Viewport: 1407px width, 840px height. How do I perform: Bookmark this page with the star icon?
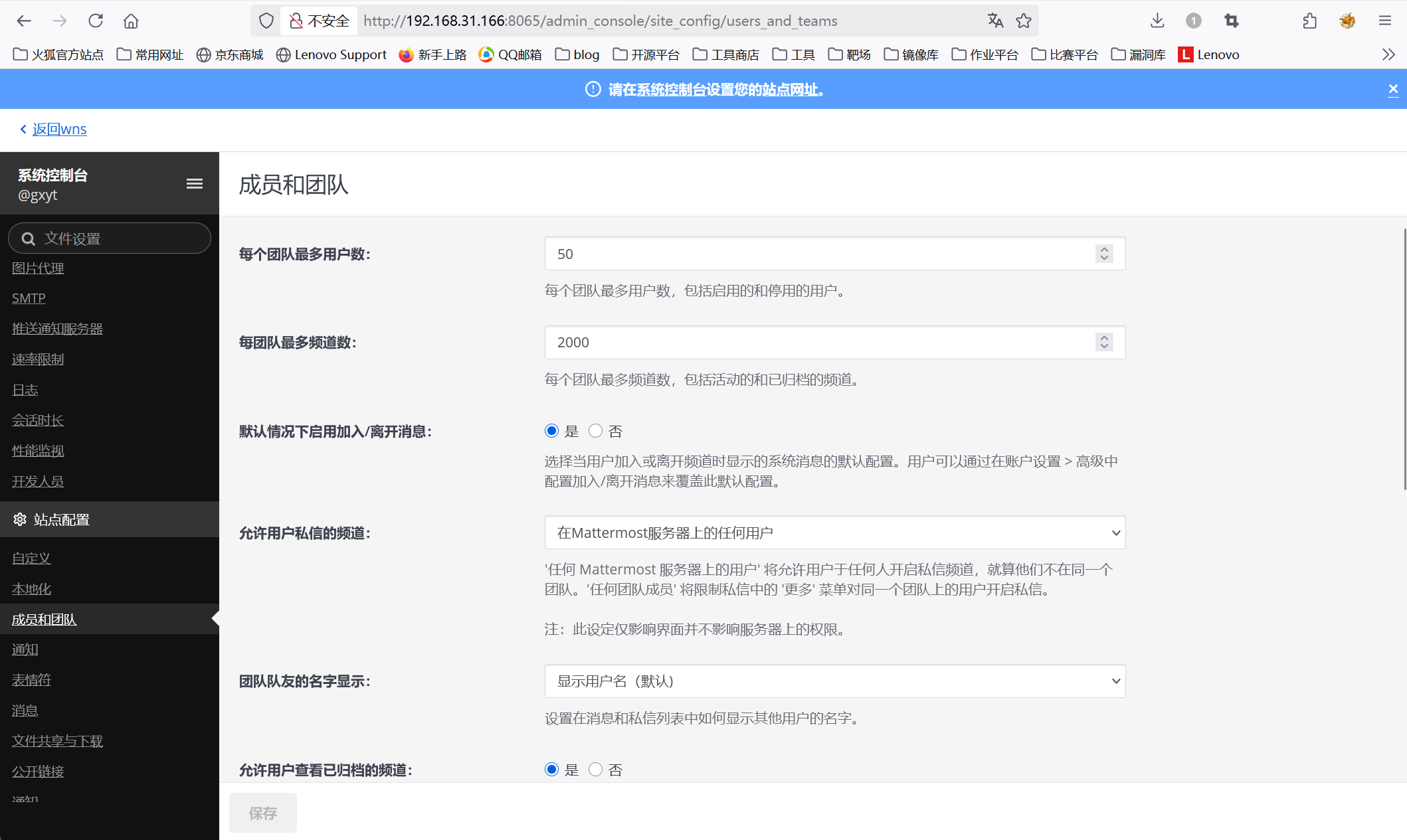[x=1024, y=21]
